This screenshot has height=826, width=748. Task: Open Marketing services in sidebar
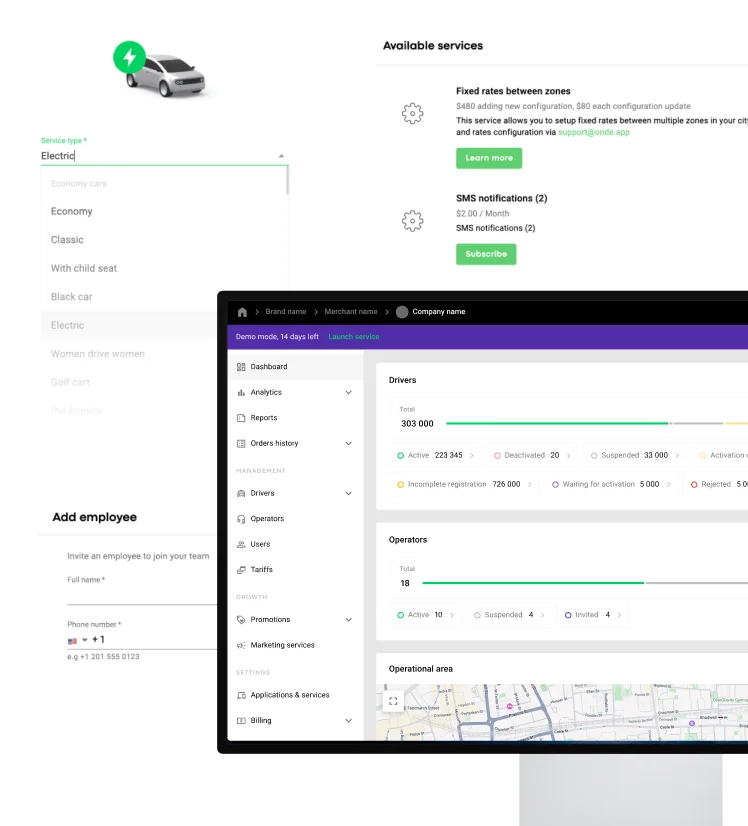[282, 645]
